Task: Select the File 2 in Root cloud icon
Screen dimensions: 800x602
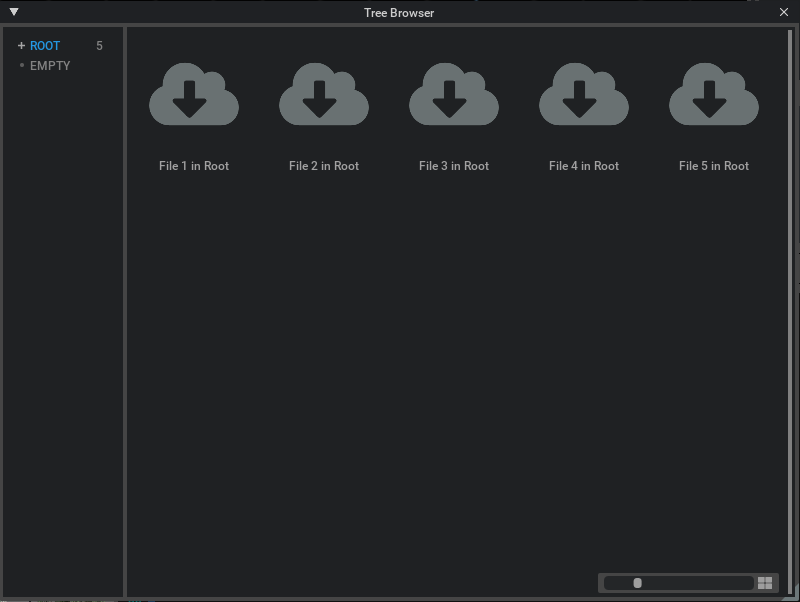Action: click(323, 93)
